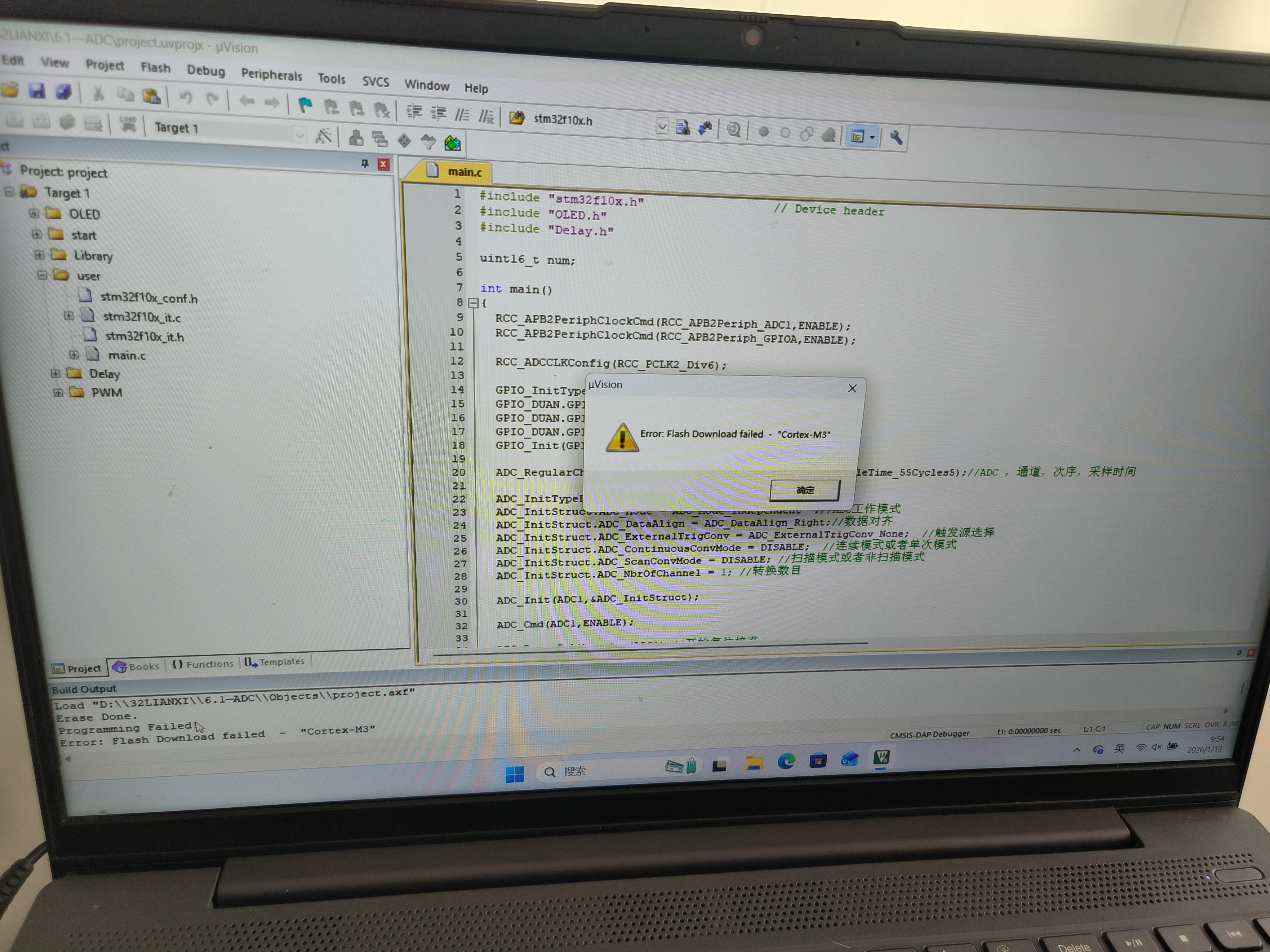Select stm32f10x_it.c in project tree

point(141,317)
